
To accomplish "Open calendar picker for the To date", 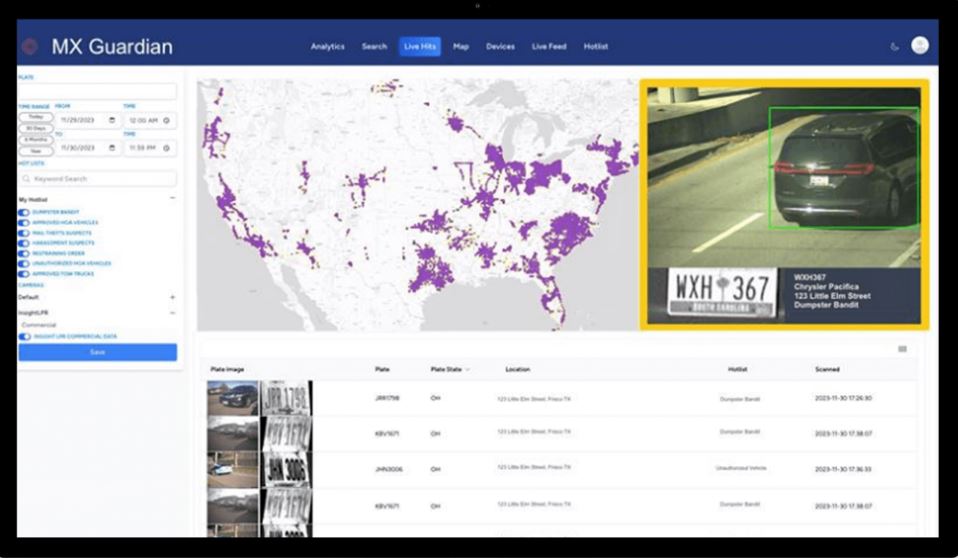I will coord(112,148).
